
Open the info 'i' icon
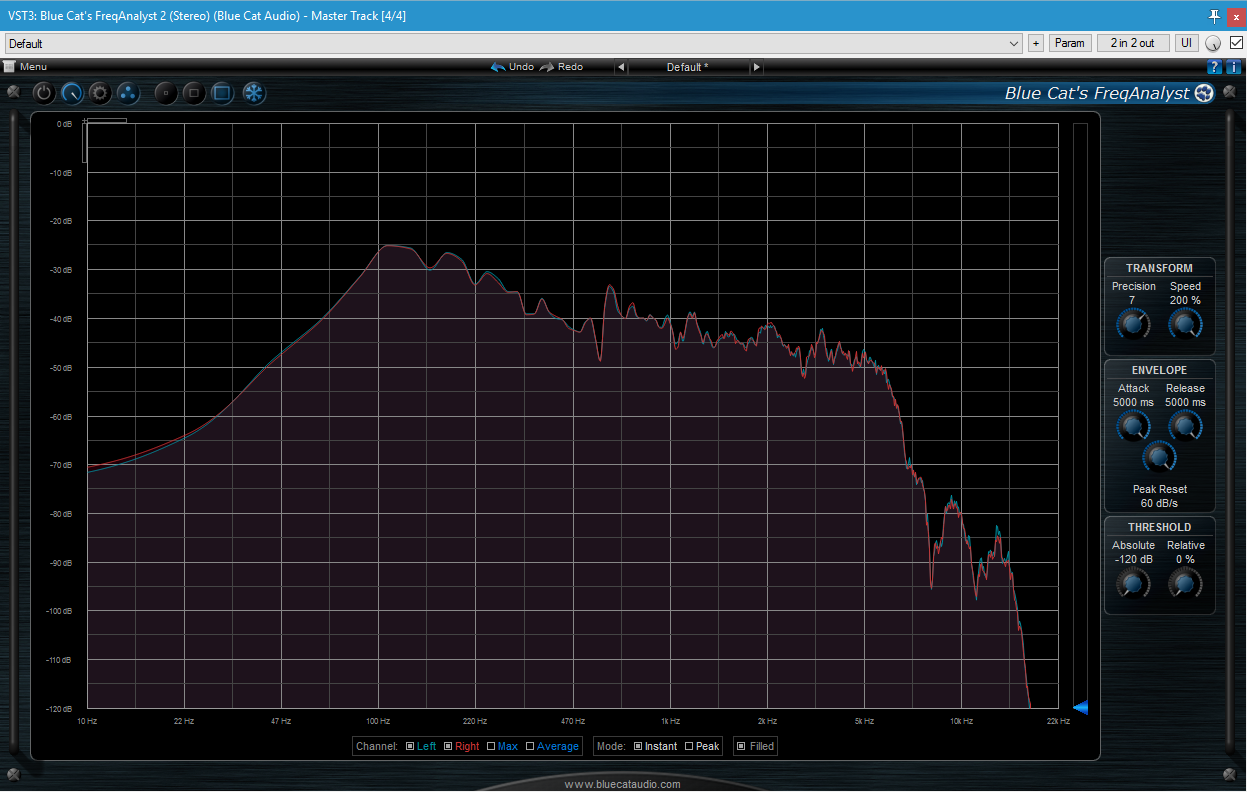(1233, 67)
